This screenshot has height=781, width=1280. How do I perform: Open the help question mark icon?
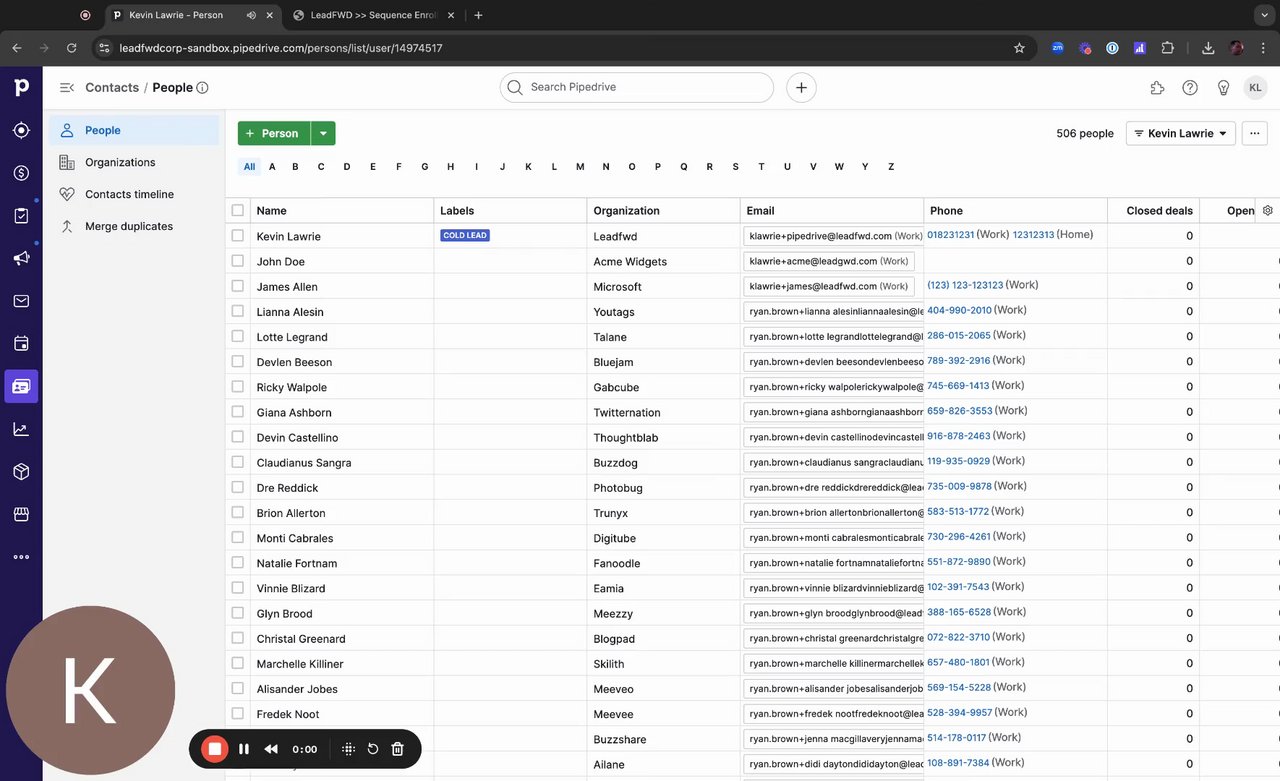click(1190, 88)
